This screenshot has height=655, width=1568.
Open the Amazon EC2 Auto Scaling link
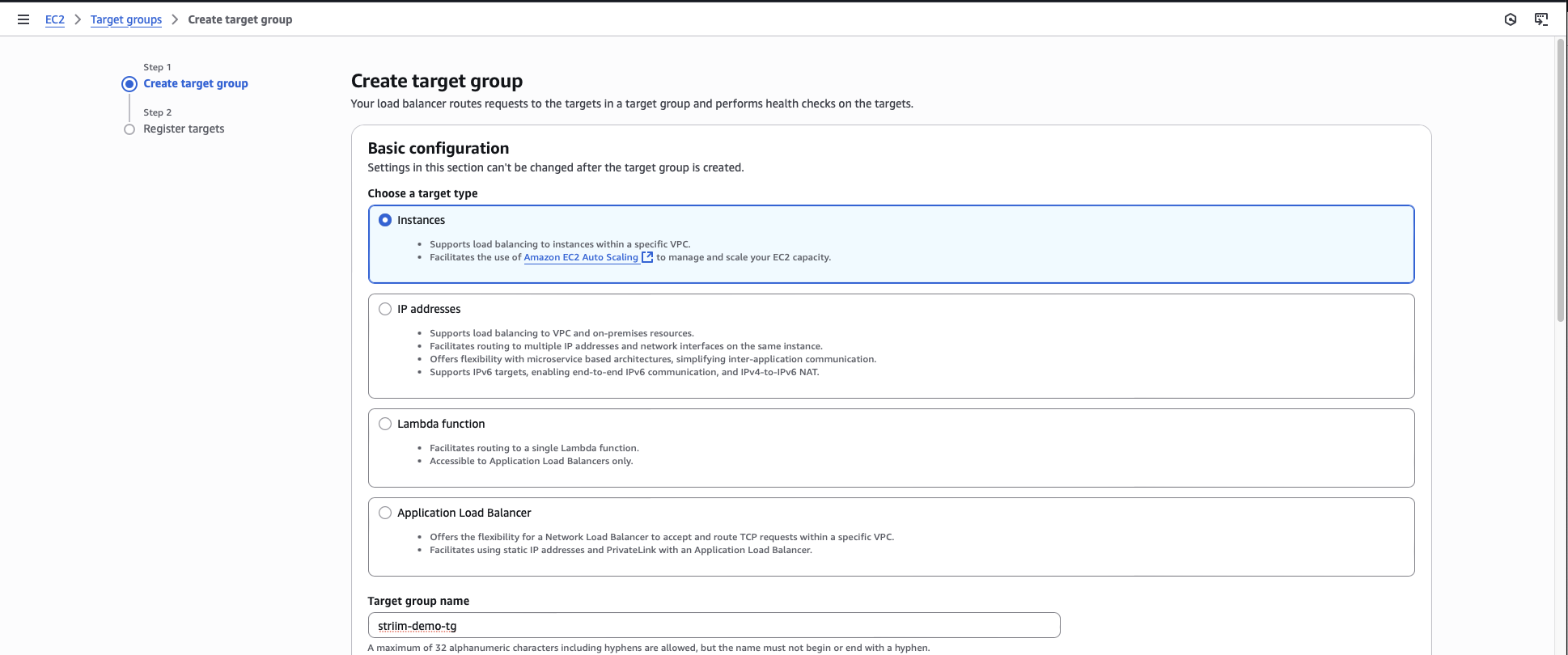click(581, 257)
